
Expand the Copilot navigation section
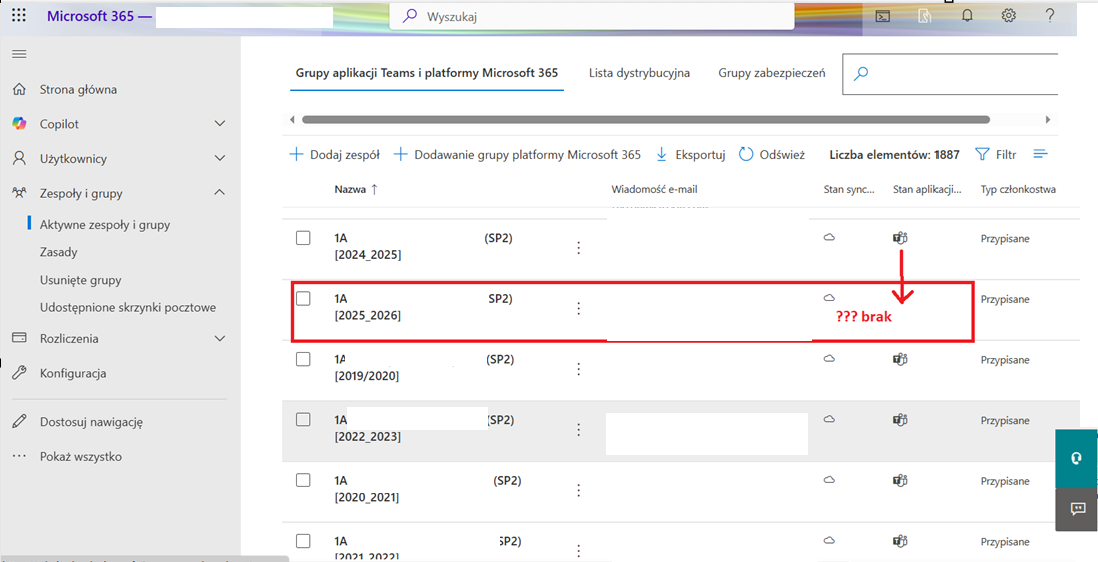point(220,124)
